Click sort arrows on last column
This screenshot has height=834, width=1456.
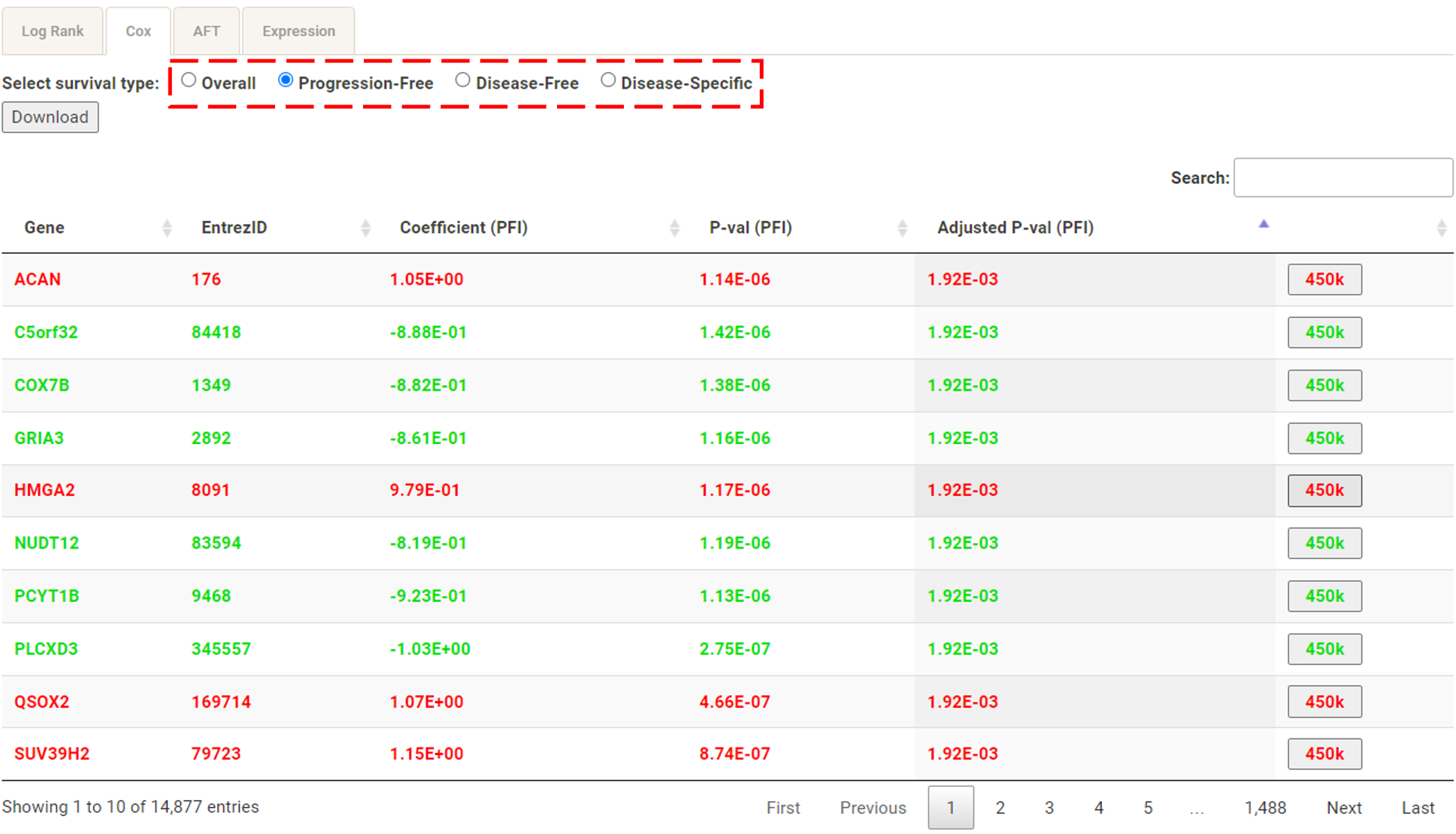point(1440,228)
